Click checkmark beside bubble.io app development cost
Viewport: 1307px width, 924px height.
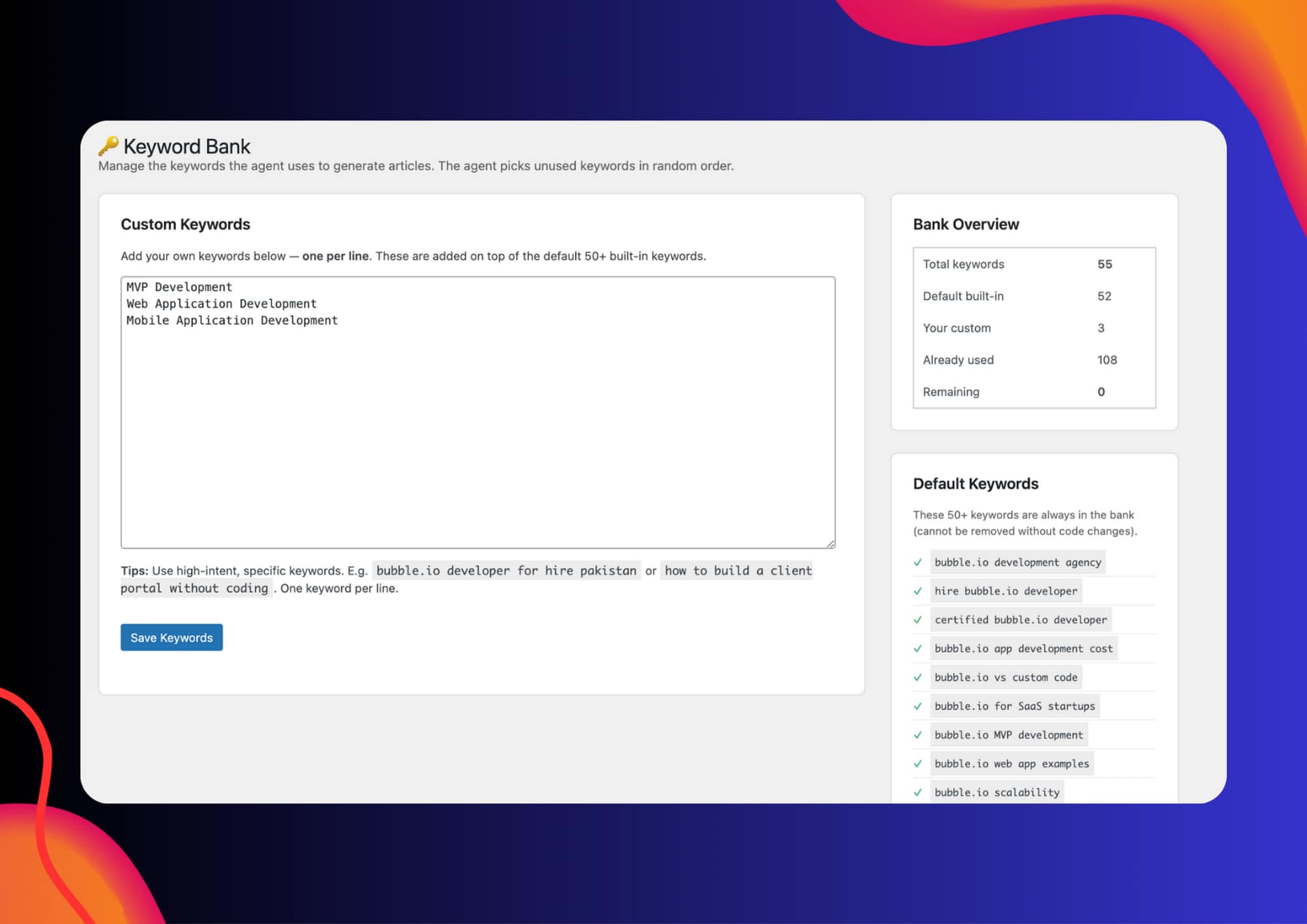918,649
